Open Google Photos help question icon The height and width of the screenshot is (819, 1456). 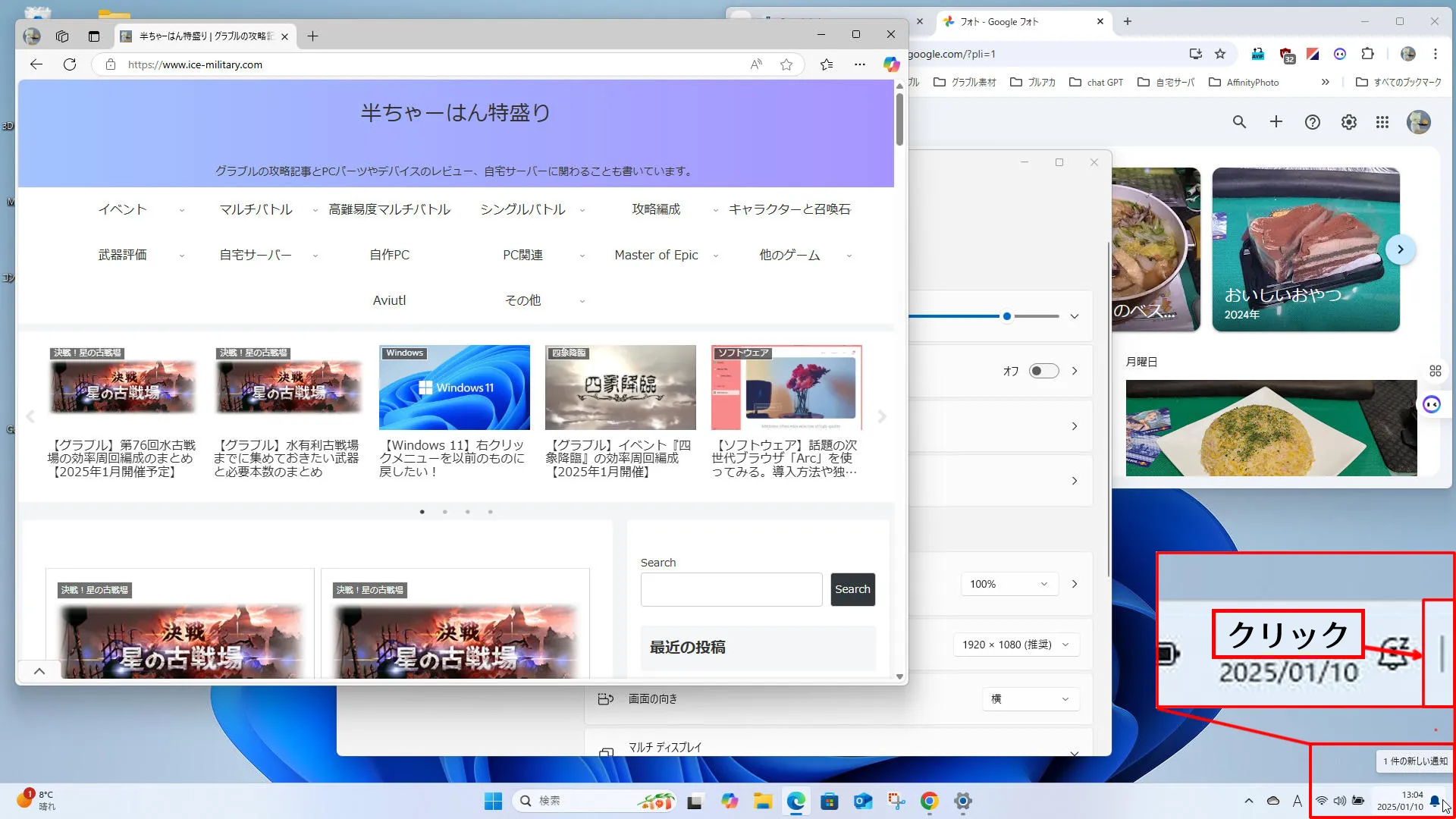click(x=1313, y=122)
